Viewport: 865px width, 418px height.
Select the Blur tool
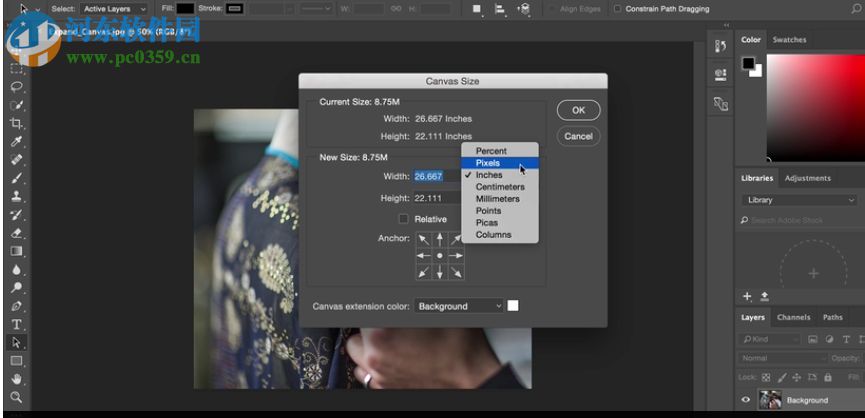pyautogui.click(x=17, y=269)
